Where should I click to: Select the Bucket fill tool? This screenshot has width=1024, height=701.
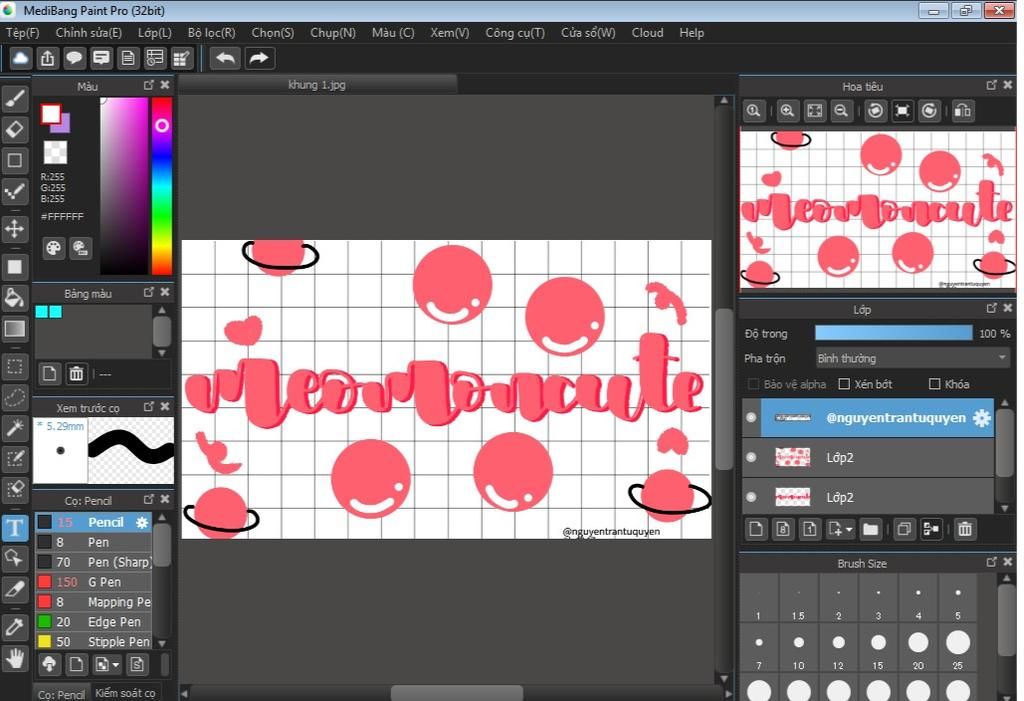click(x=15, y=298)
